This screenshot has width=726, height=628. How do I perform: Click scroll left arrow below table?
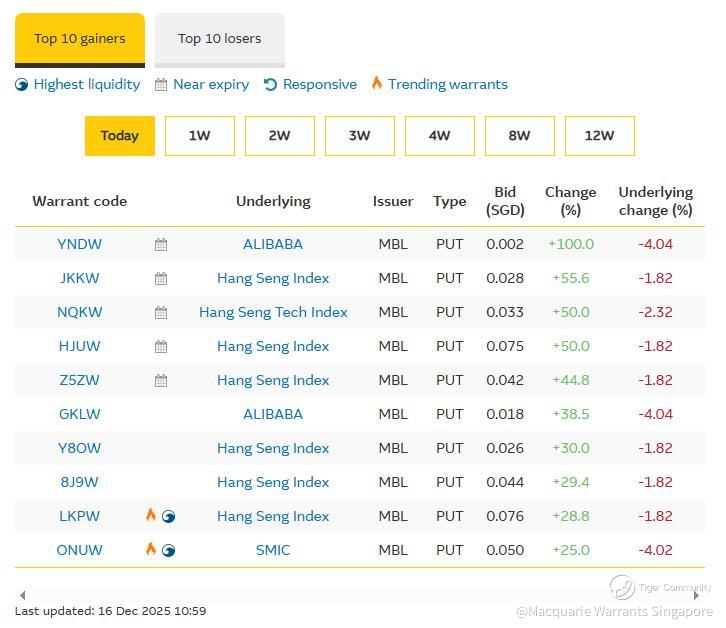point(22,595)
